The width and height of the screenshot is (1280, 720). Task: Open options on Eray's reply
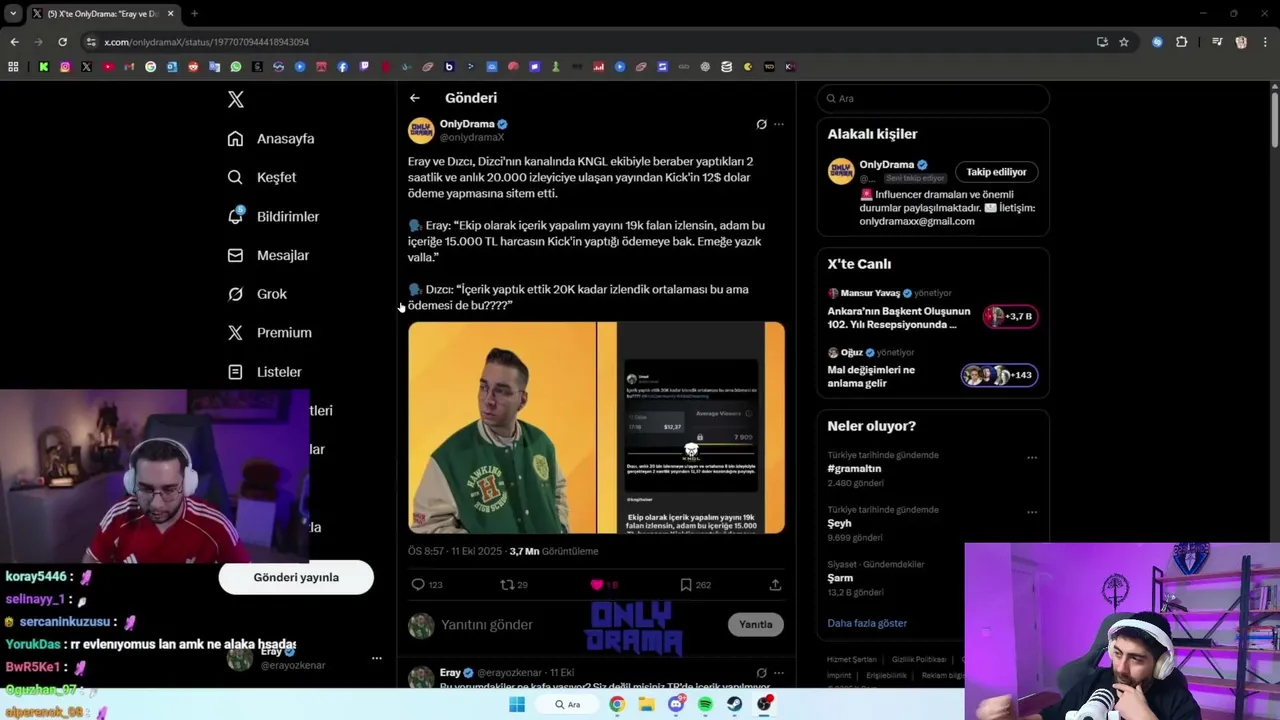[779, 673]
